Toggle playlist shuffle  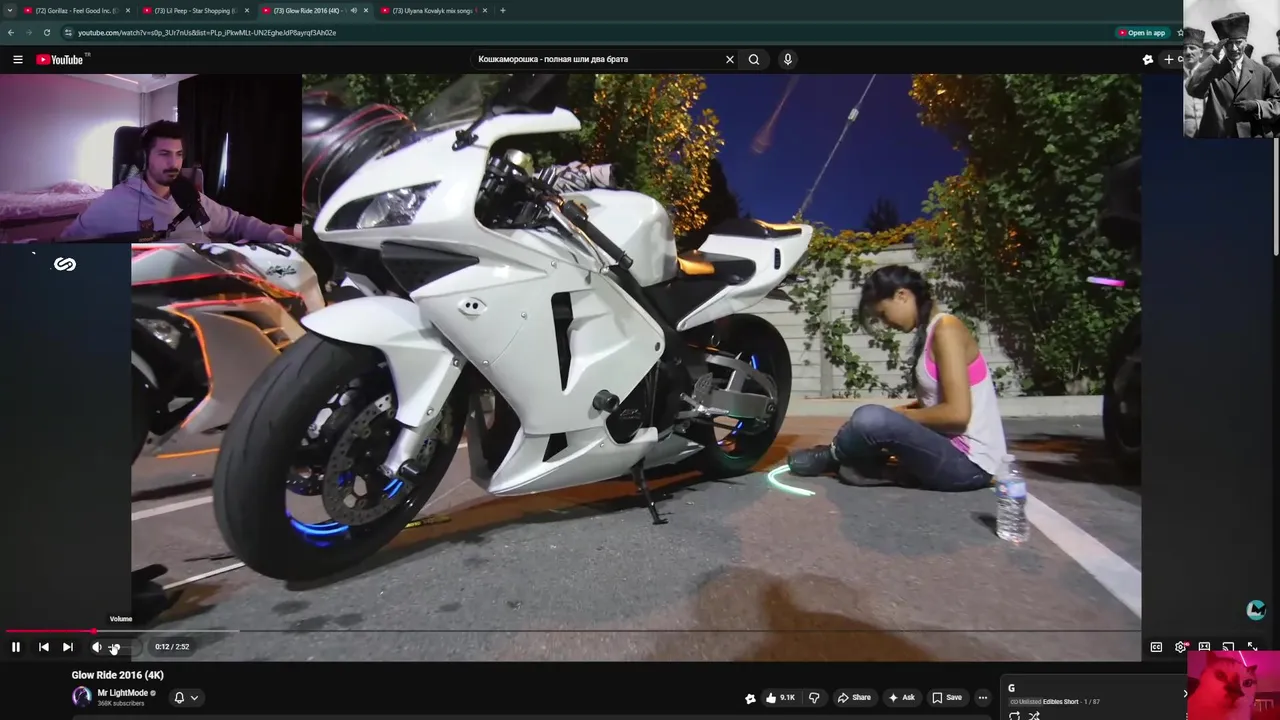coord(1034,715)
